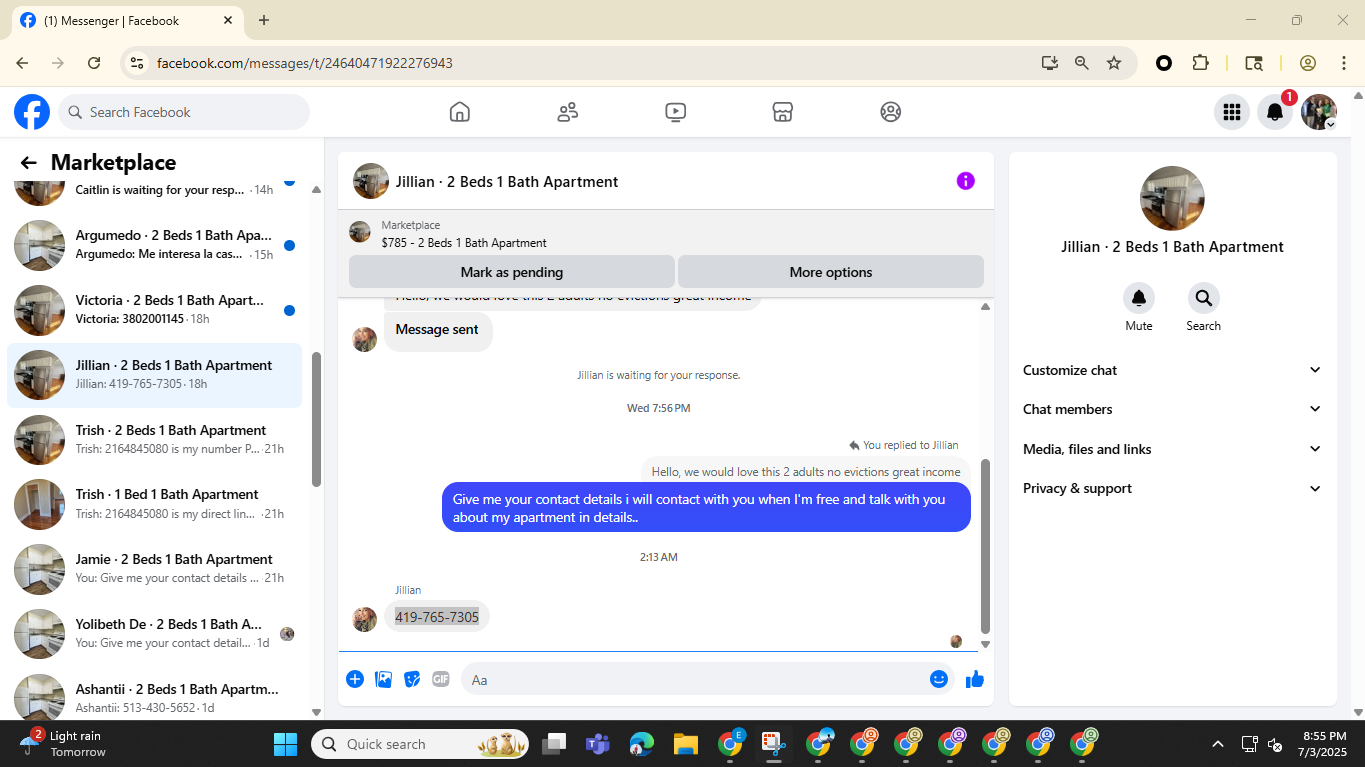Viewport: 1365px width, 767px height.
Task: Open the Watch video icon
Action: tap(676, 112)
